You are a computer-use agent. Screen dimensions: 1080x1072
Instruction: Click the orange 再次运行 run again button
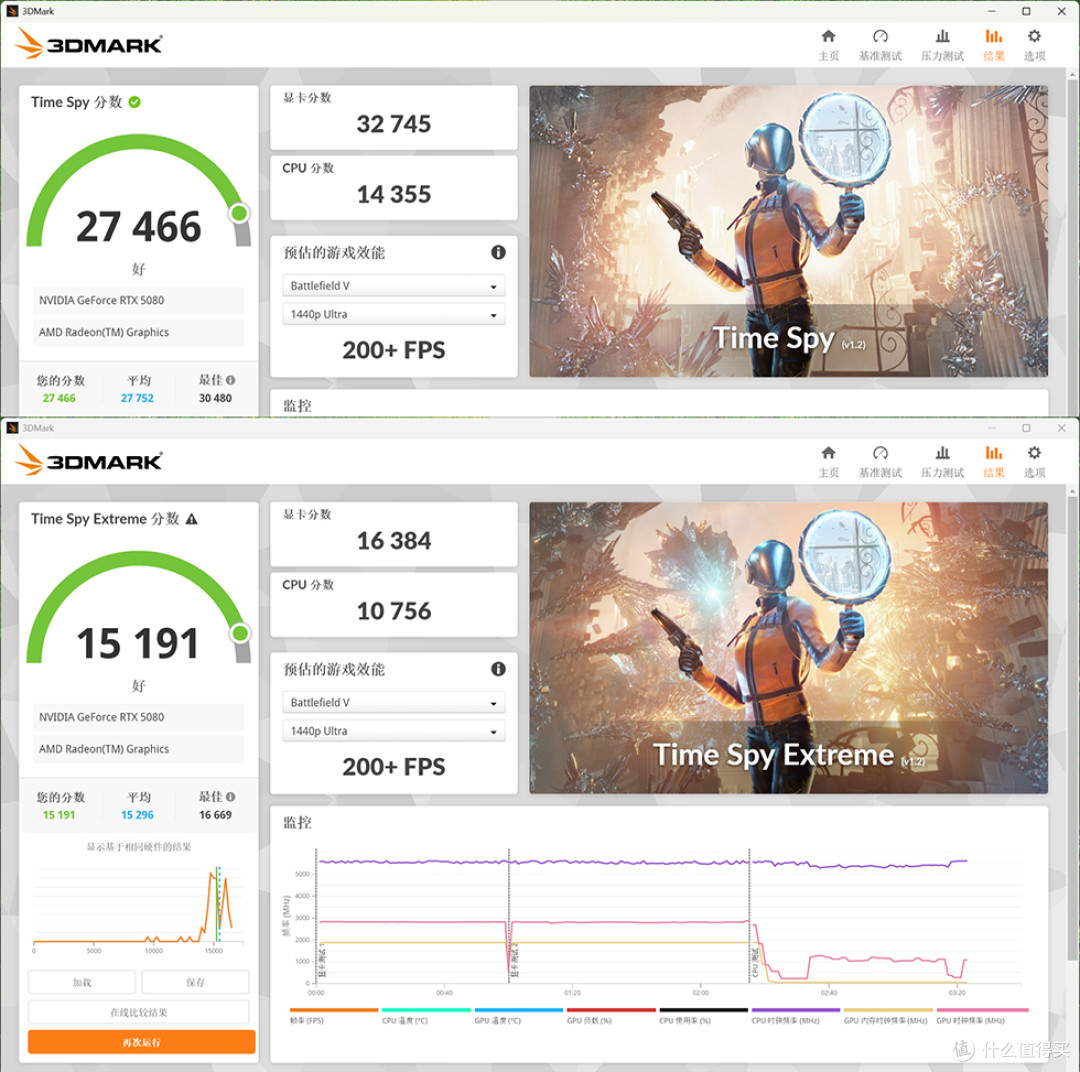pyautogui.click(x=141, y=1042)
